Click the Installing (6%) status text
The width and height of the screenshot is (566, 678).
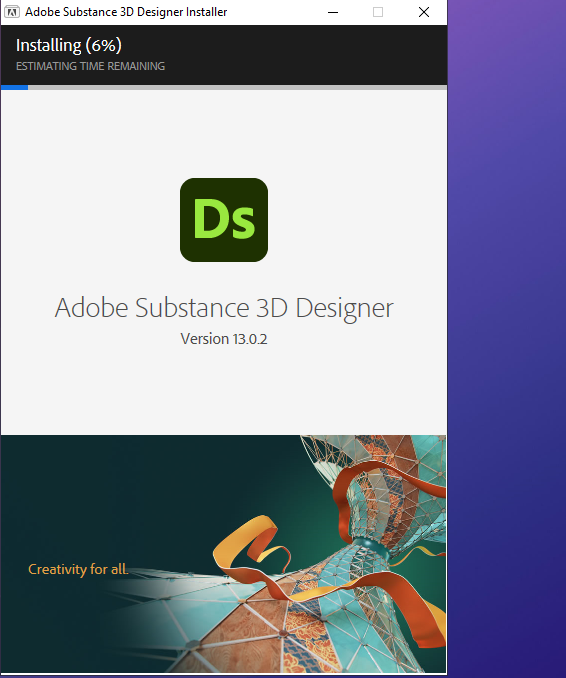click(69, 45)
